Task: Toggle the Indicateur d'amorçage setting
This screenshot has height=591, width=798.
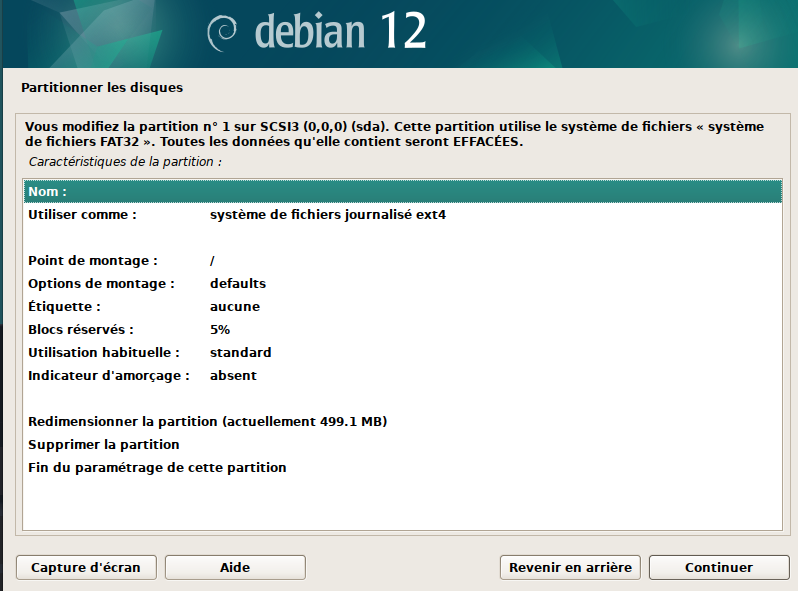Action: 403,375
